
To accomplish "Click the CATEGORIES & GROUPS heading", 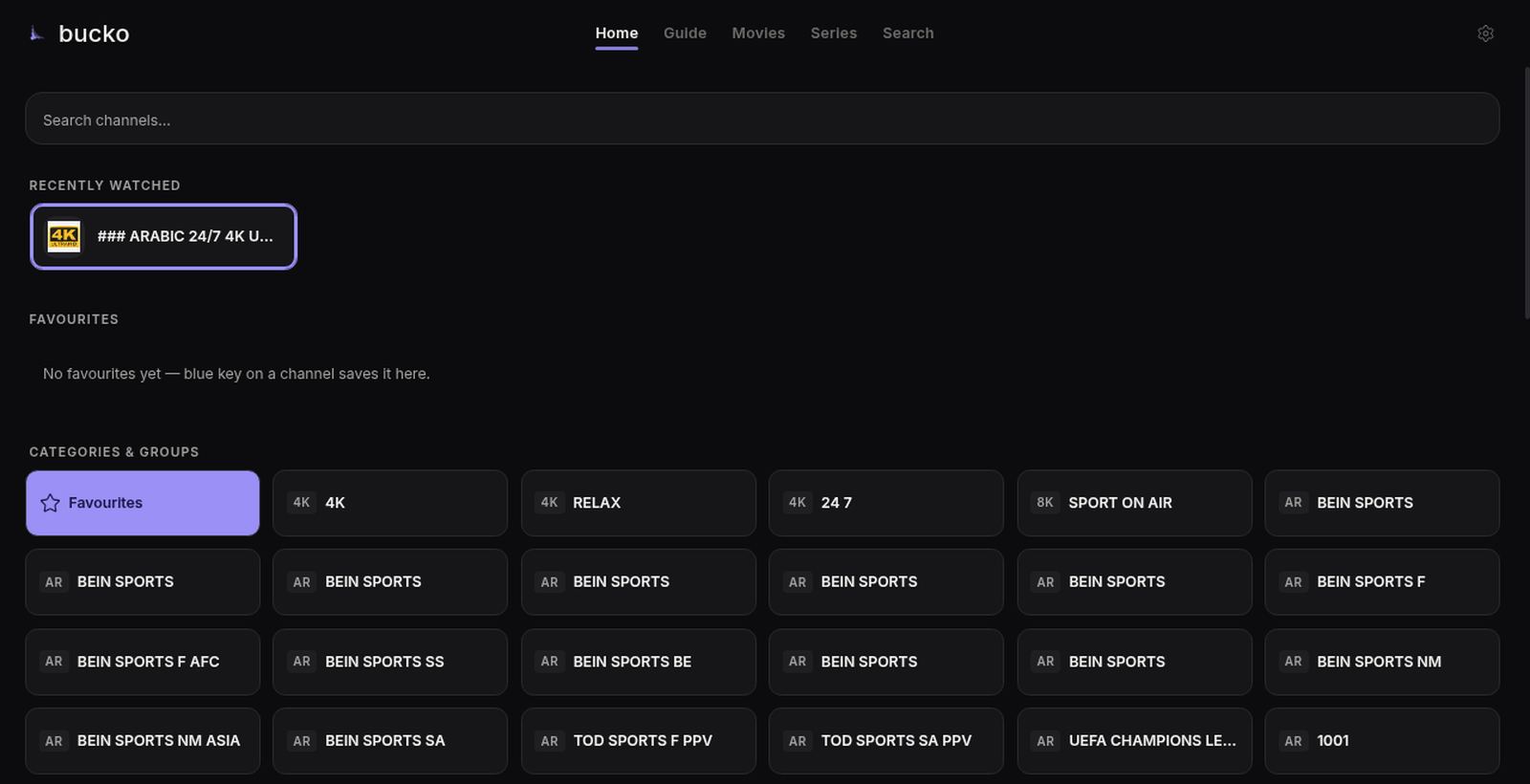I will [x=114, y=452].
